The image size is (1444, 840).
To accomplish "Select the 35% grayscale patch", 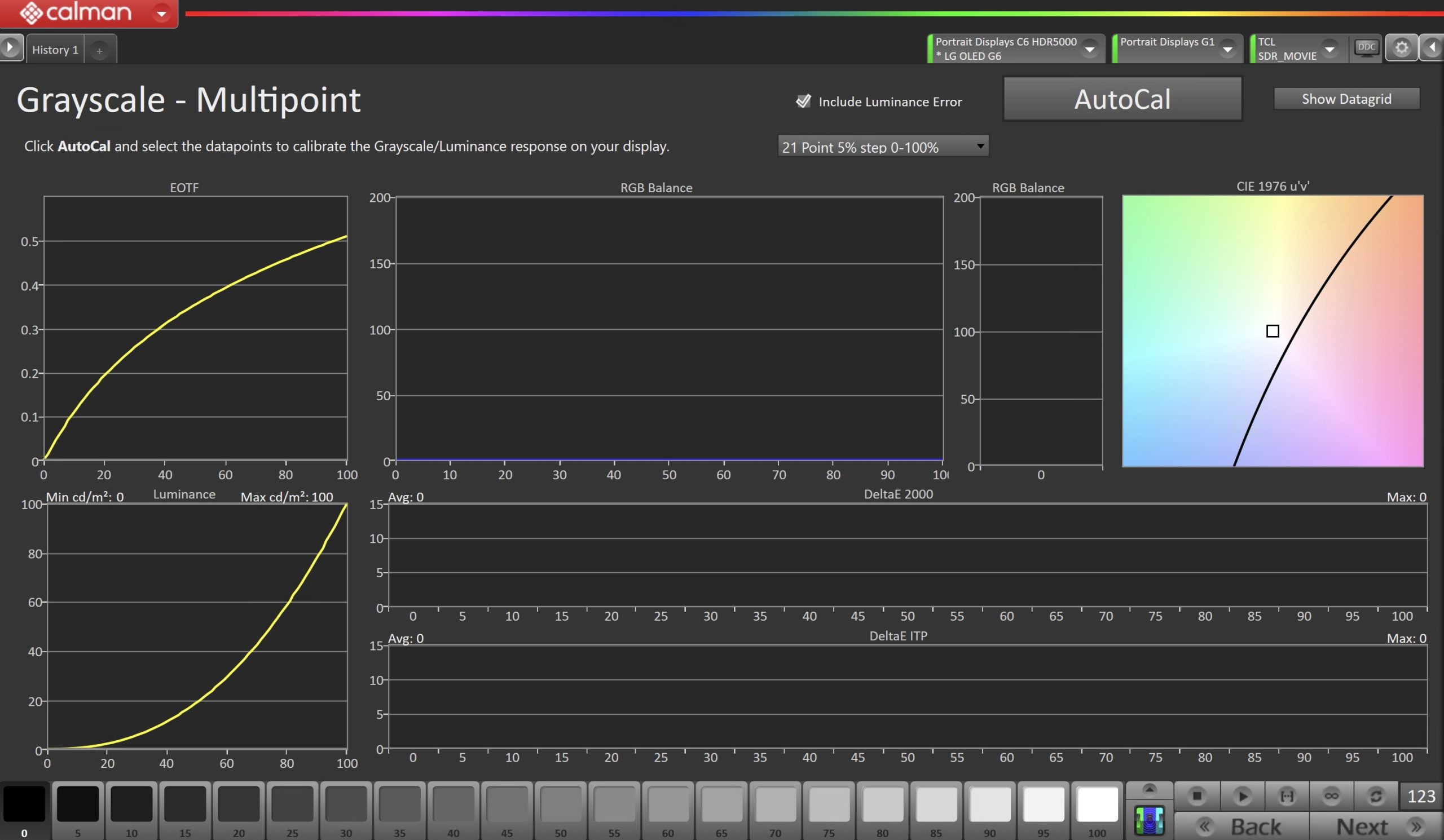I will click(399, 810).
